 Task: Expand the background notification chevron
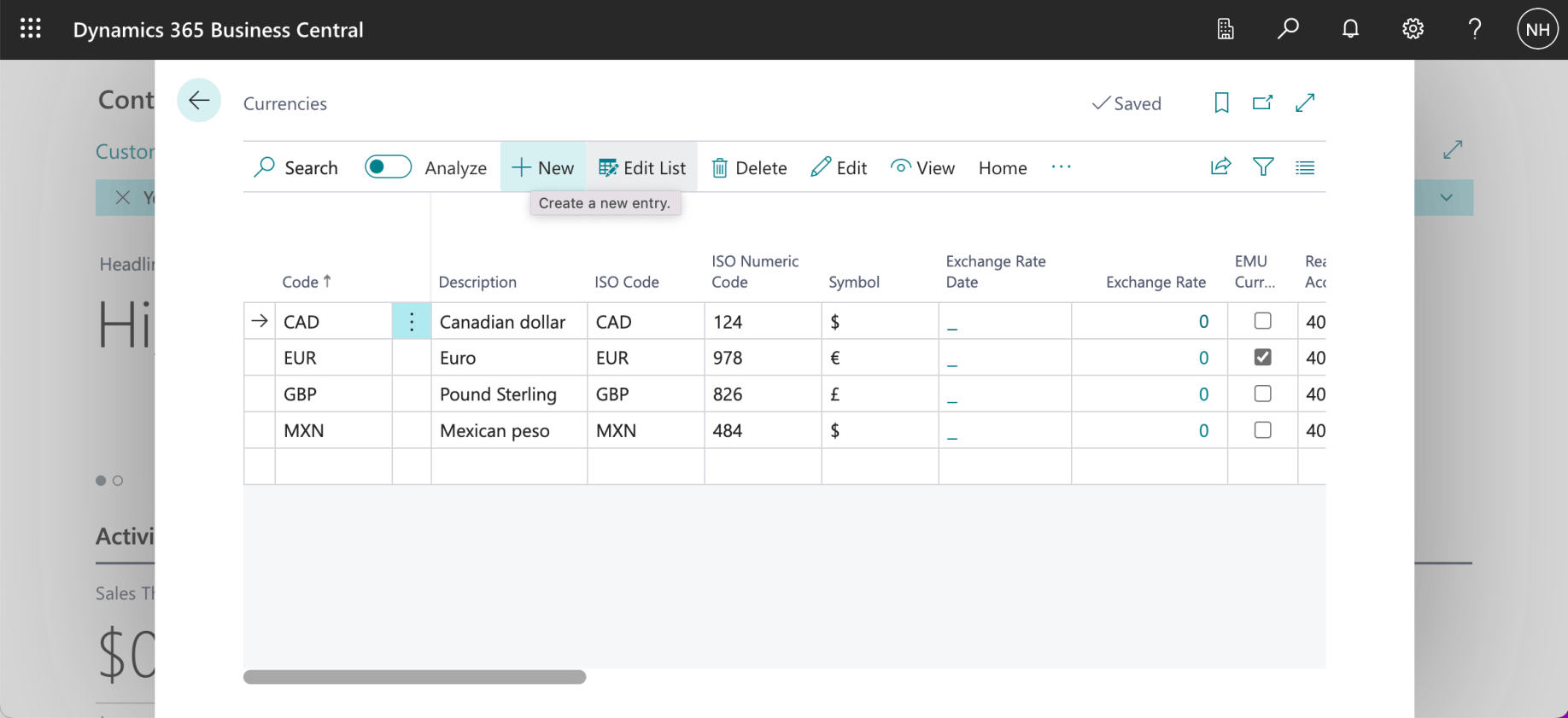(1446, 197)
